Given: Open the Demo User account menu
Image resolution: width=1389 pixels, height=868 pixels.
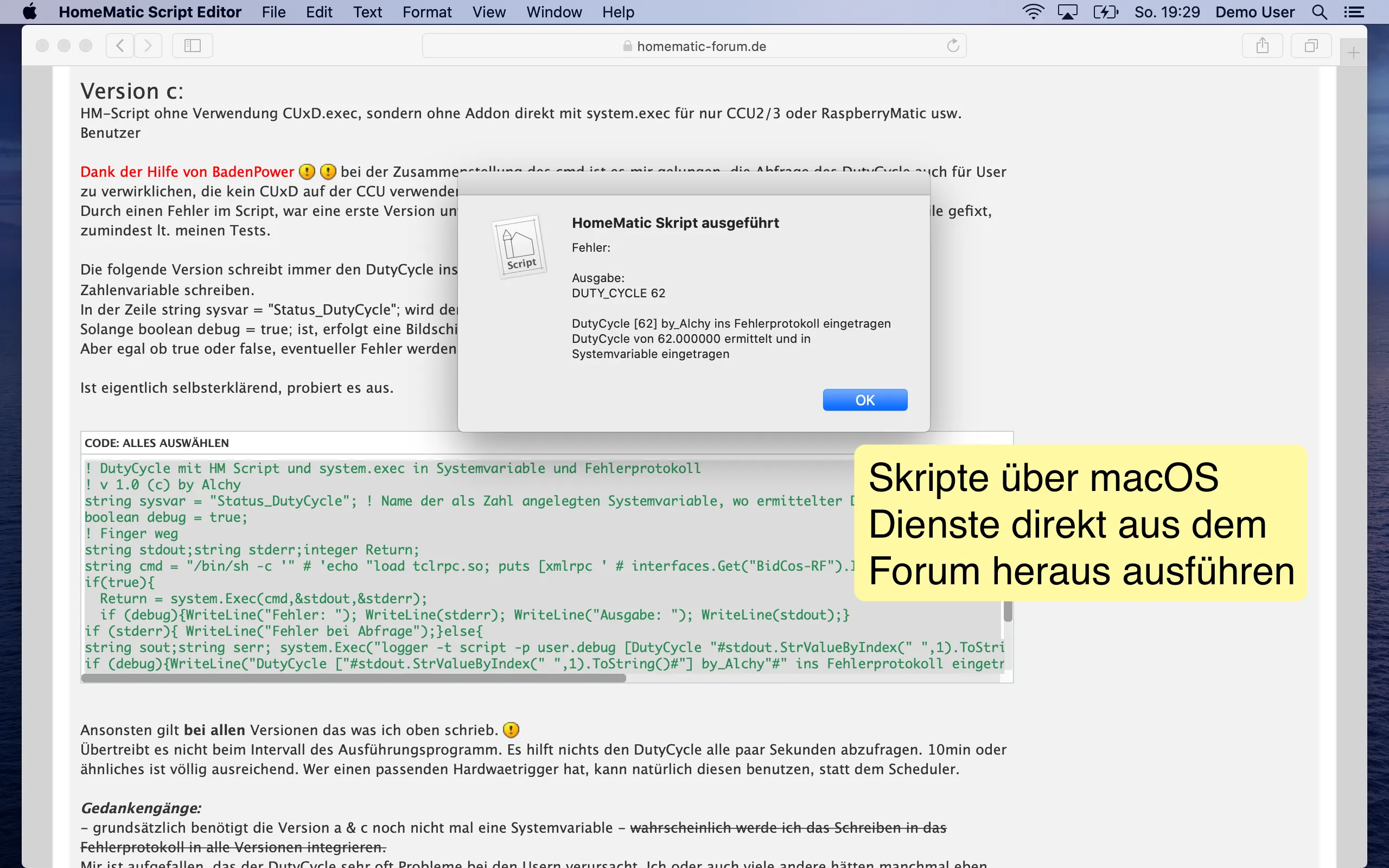Looking at the screenshot, I should click(1254, 12).
